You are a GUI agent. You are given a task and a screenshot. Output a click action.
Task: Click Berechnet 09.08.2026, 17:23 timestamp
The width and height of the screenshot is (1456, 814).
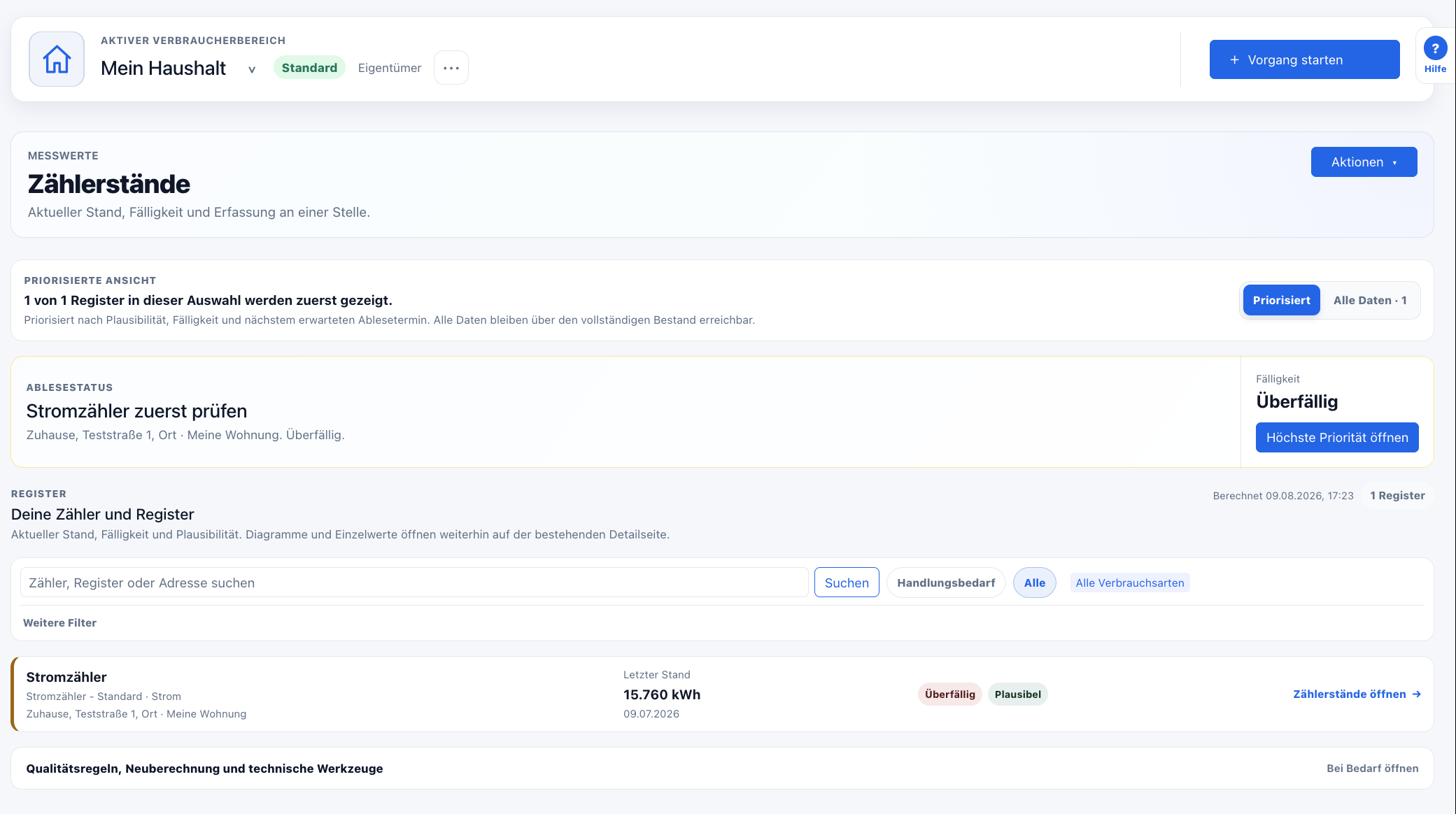[1282, 496]
